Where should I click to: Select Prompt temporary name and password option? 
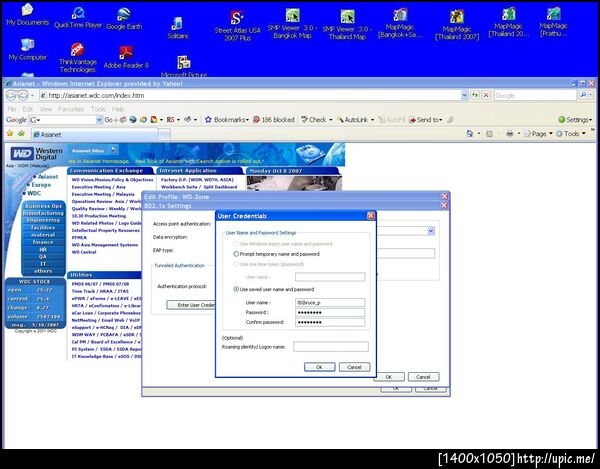[x=236, y=254]
